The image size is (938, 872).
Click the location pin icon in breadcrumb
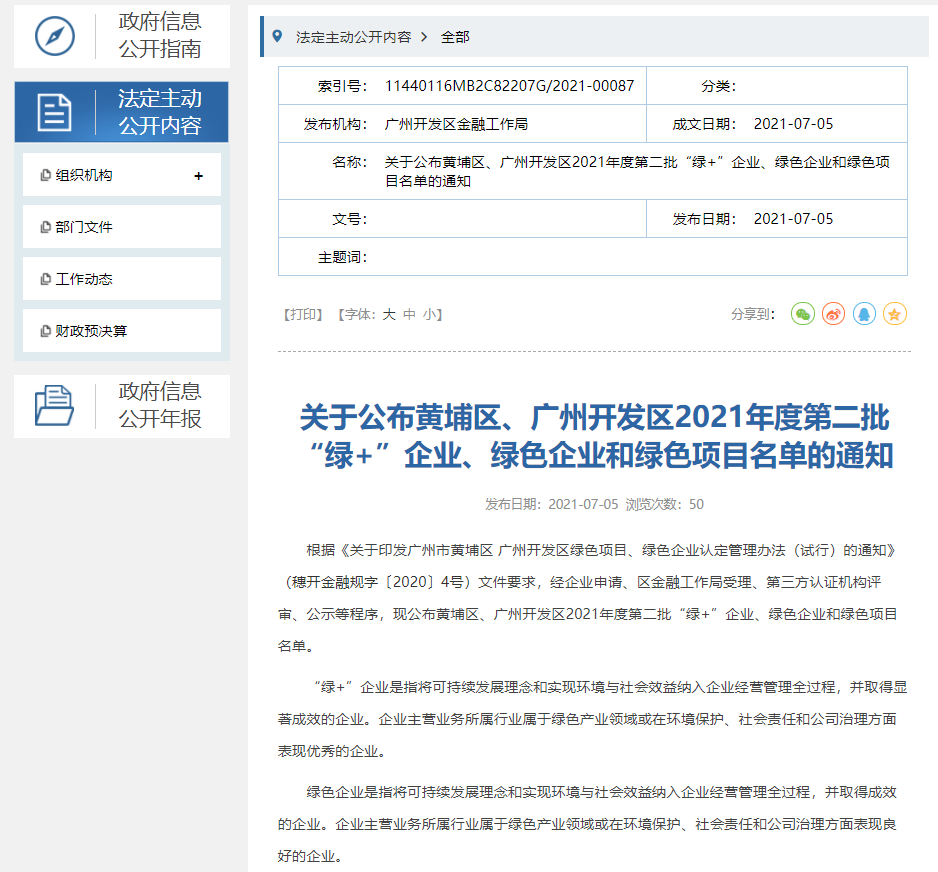(277, 36)
